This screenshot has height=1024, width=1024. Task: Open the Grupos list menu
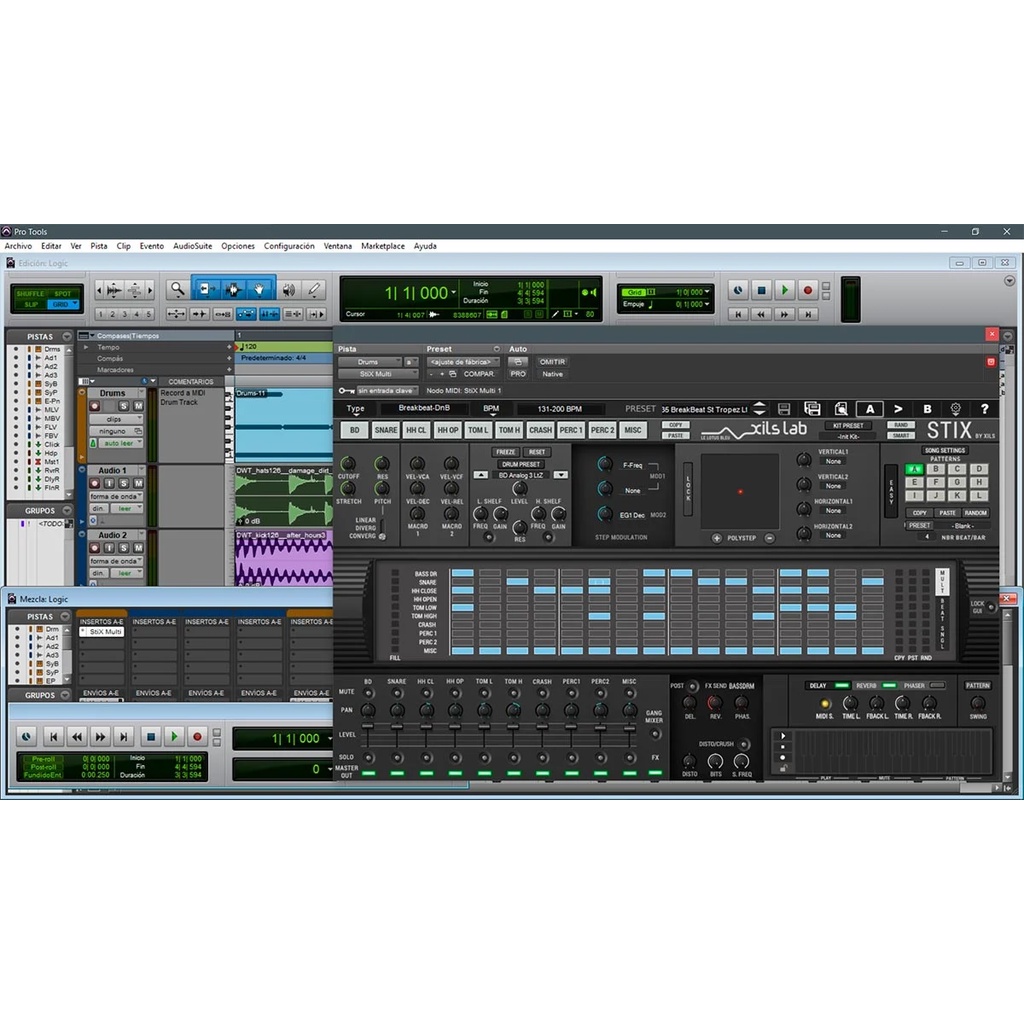[67, 511]
